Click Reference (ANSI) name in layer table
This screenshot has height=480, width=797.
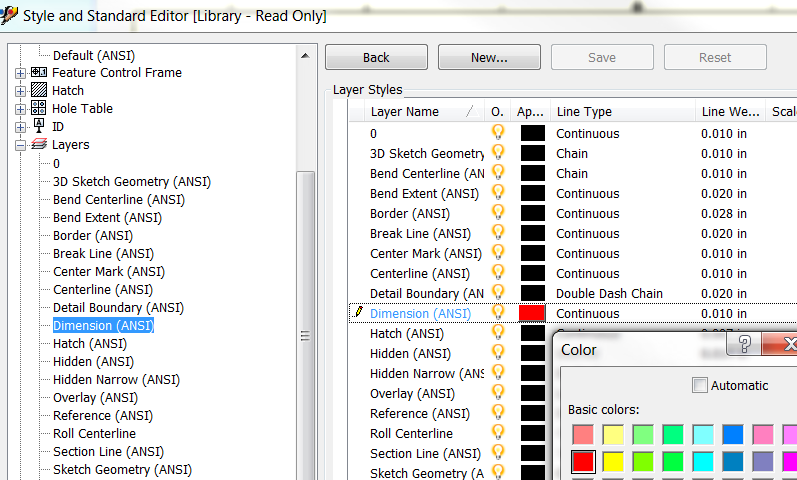tap(420, 413)
